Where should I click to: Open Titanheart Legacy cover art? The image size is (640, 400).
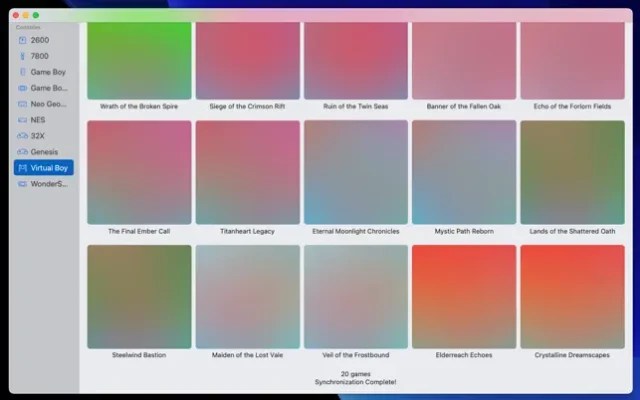click(x=248, y=172)
